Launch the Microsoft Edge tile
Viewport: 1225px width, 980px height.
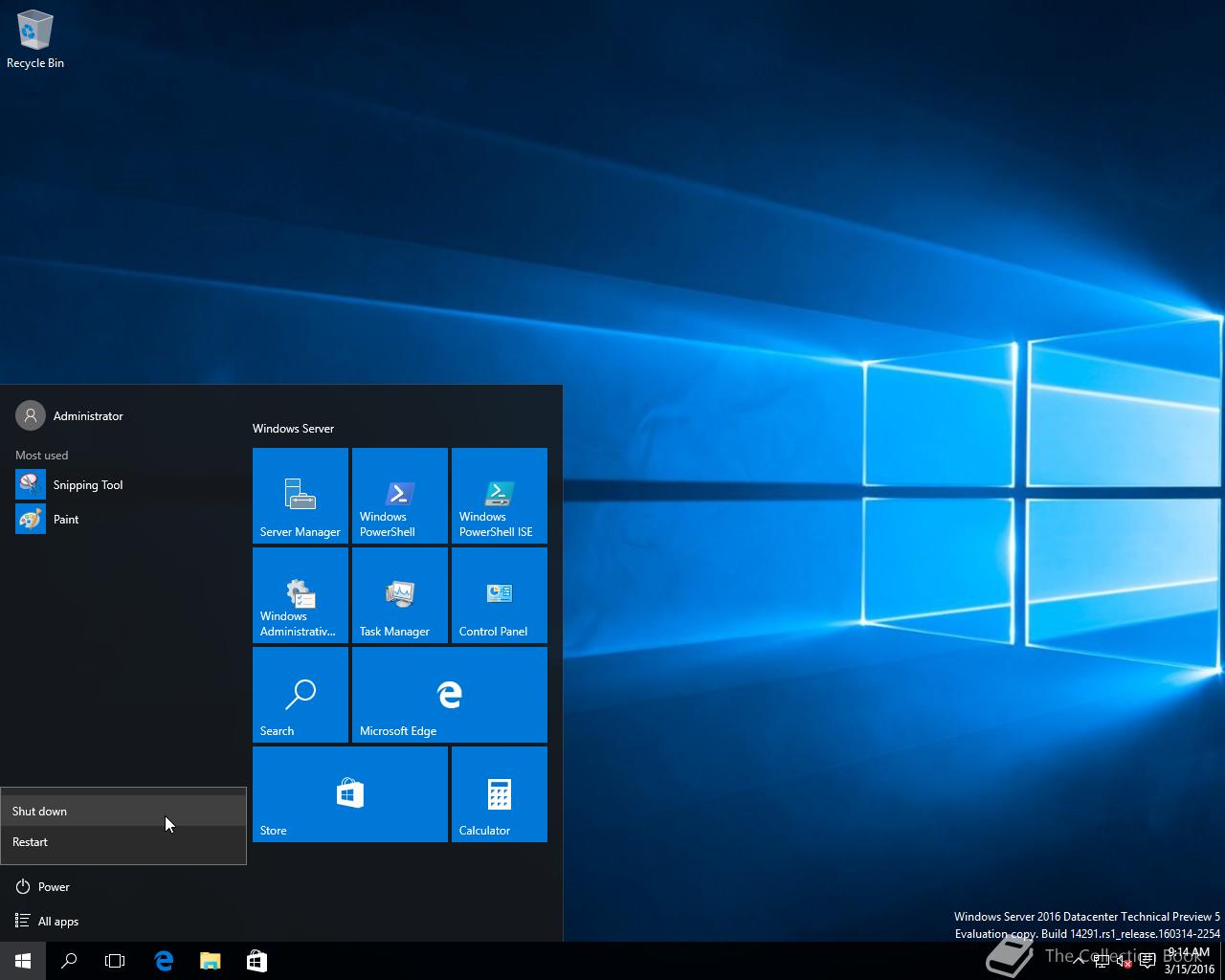[x=450, y=695]
